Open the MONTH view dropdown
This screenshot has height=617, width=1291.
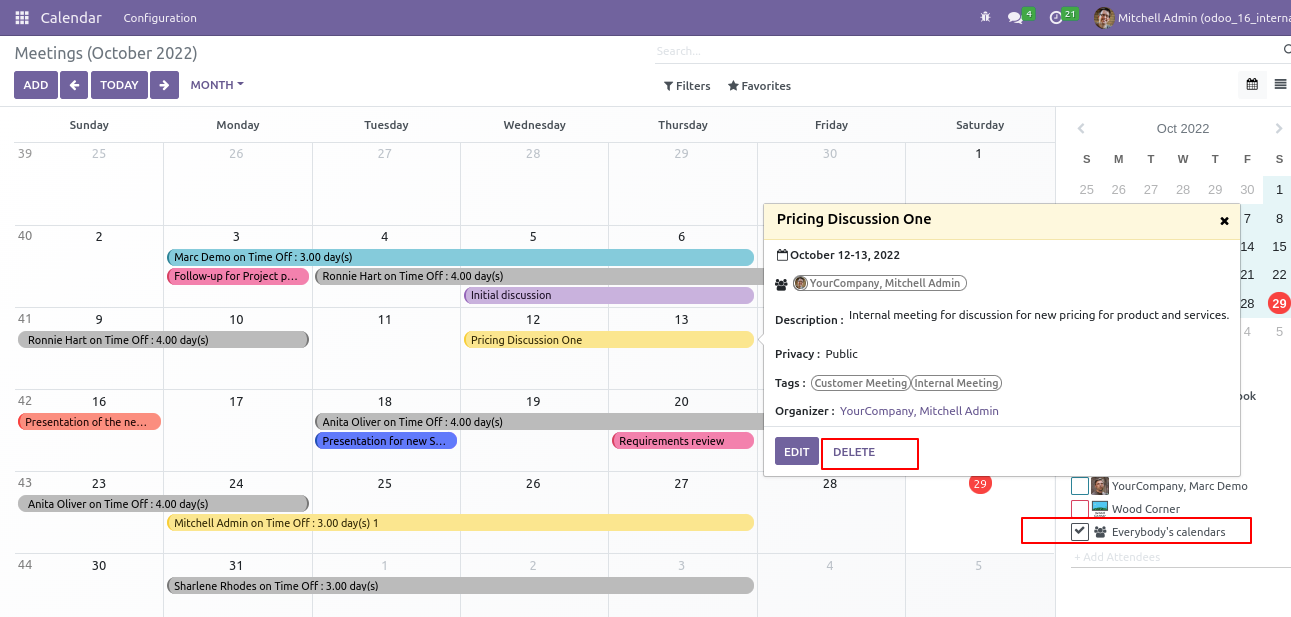coord(216,84)
